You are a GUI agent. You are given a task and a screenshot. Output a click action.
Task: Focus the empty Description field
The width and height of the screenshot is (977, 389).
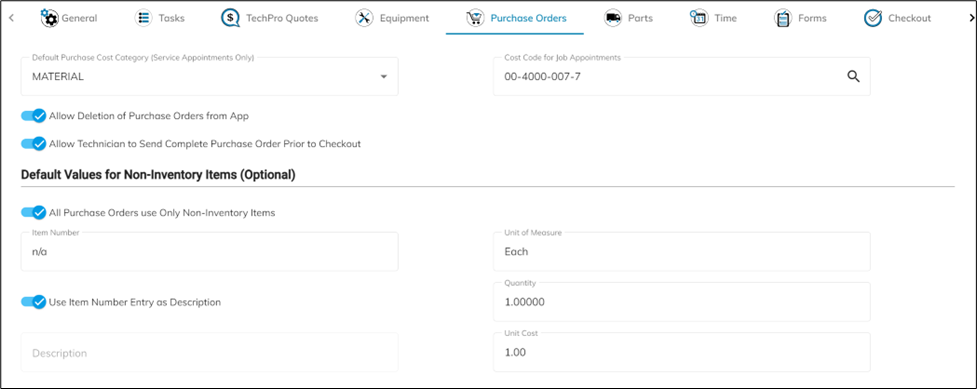click(x=209, y=352)
